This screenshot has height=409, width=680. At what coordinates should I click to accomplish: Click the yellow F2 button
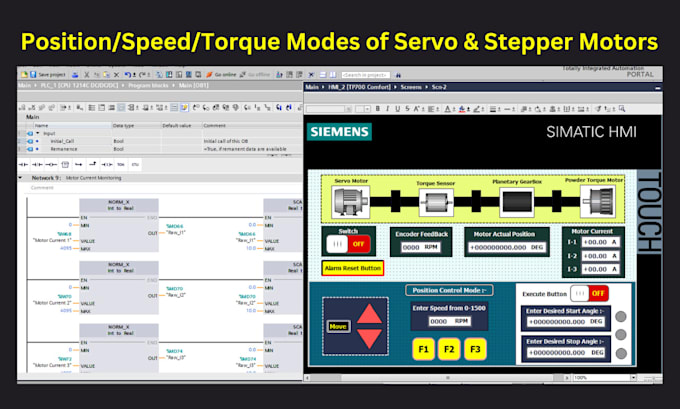tap(449, 349)
